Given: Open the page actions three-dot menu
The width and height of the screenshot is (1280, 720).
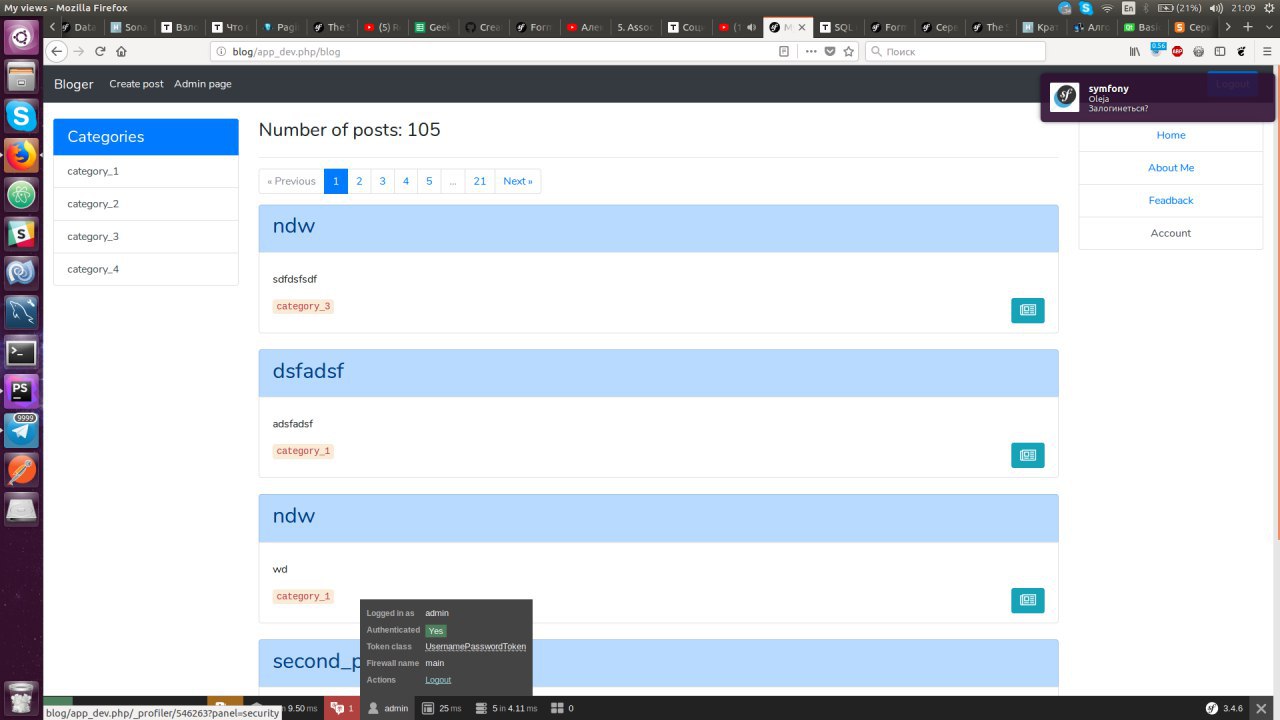Looking at the screenshot, I should tap(810, 51).
